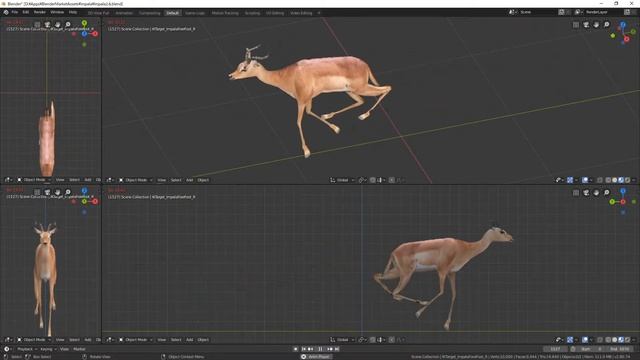The height and width of the screenshot is (360, 640).
Task: Click the zoom magnifier icon in perspective viewport
Action: coord(607,25)
